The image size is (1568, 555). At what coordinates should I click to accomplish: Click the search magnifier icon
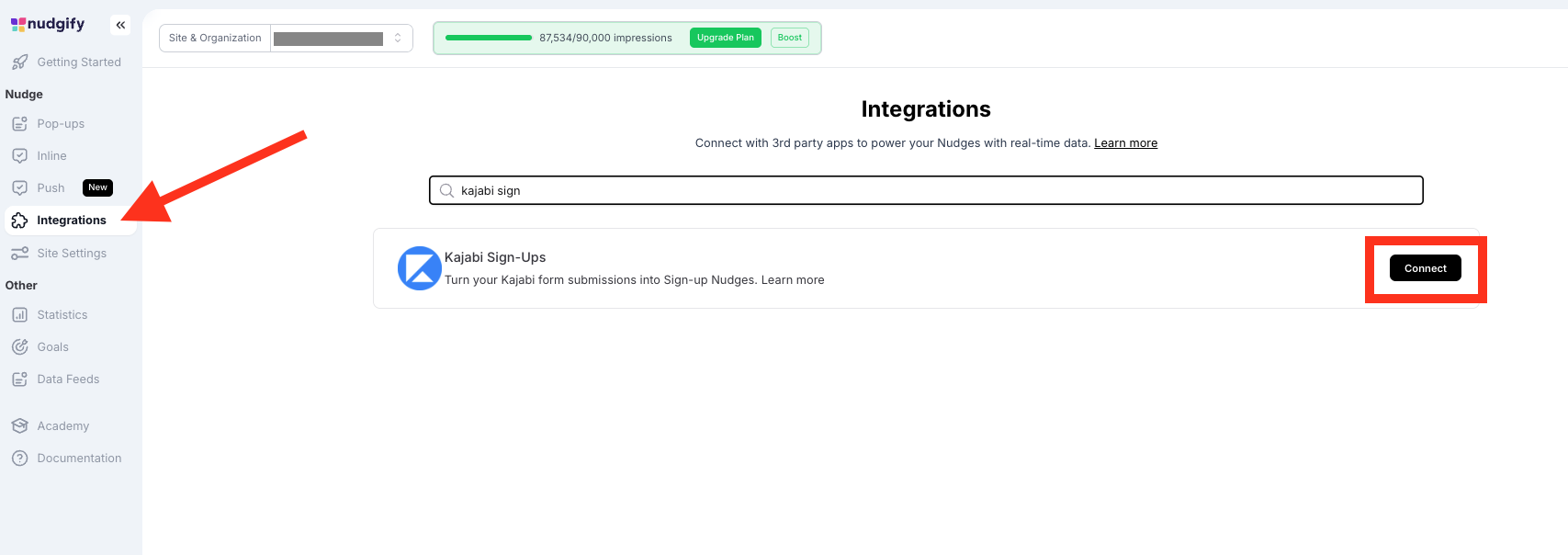coord(446,191)
